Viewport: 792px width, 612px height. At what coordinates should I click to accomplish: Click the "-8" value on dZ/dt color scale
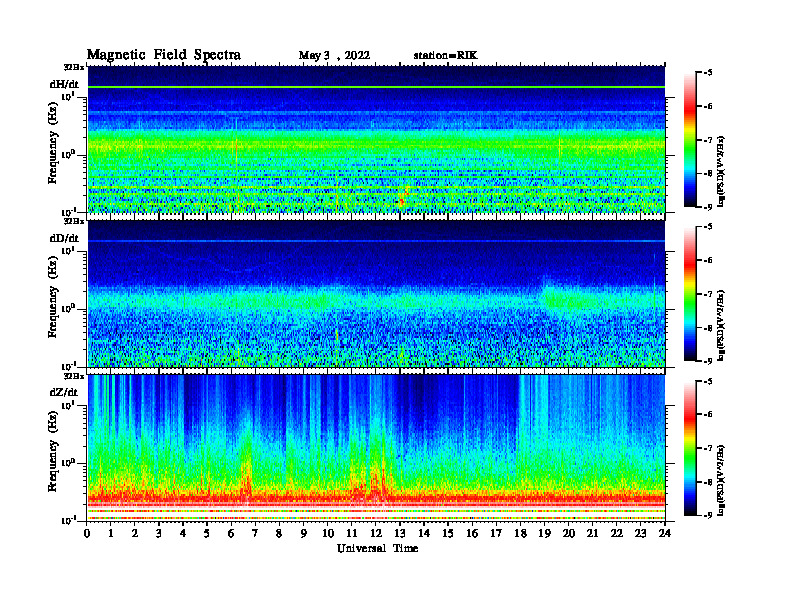(708, 482)
